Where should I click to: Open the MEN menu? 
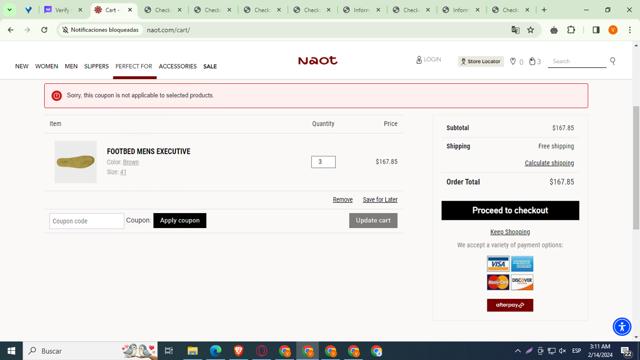(71, 66)
